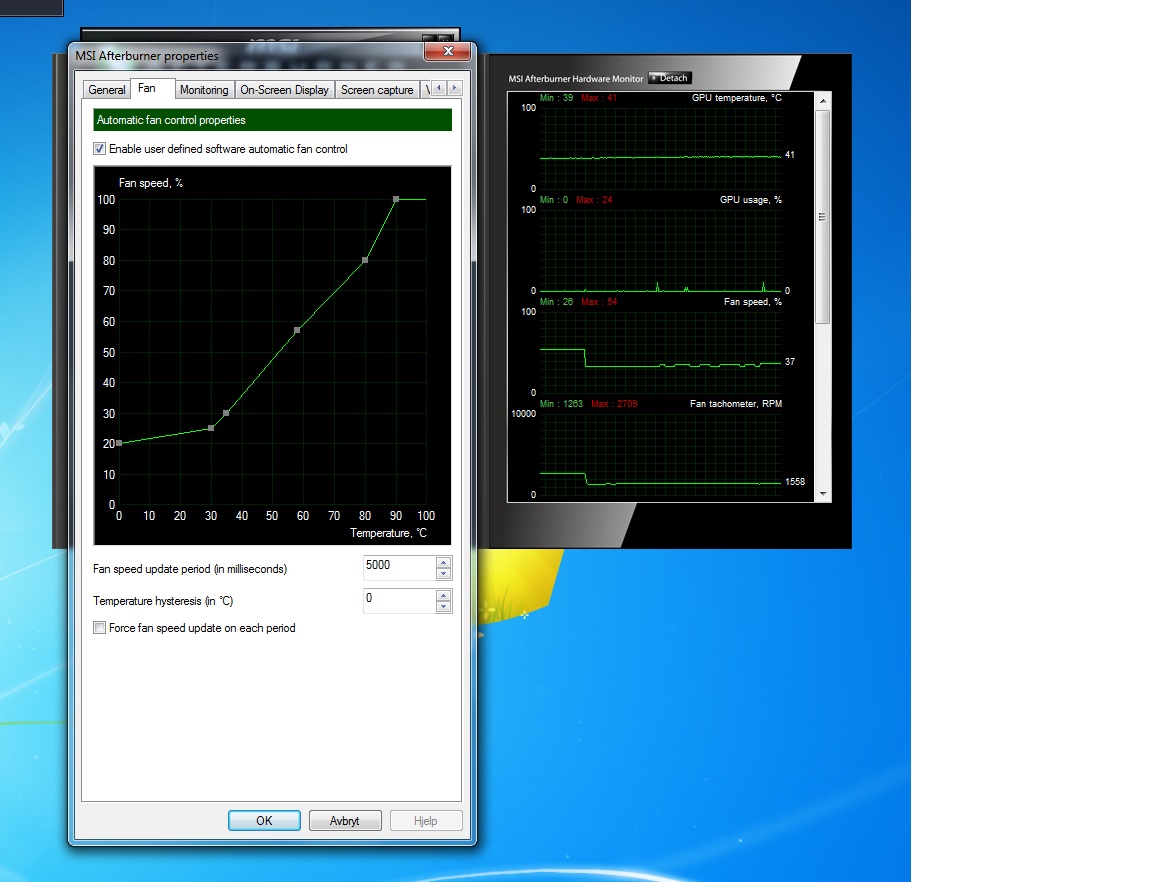Select fan curve point at 35°C 30%
Image resolution: width=1152 pixels, height=882 pixels.
(x=226, y=413)
